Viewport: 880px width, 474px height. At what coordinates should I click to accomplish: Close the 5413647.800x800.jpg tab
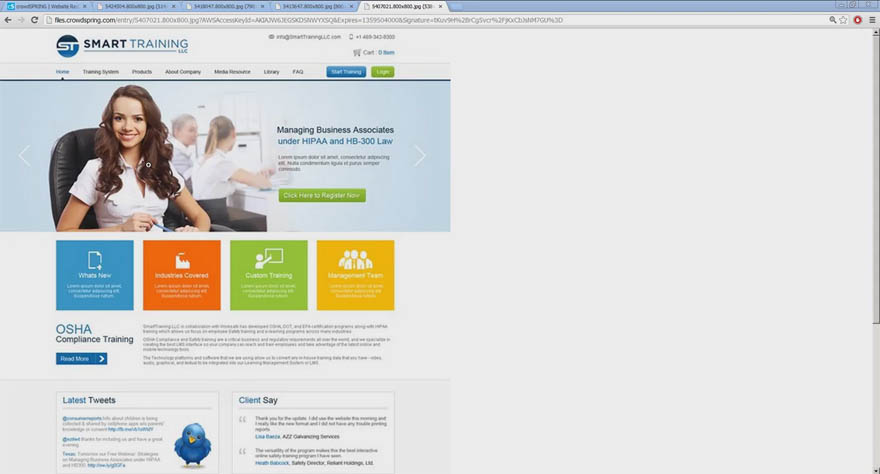coord(351,6)
